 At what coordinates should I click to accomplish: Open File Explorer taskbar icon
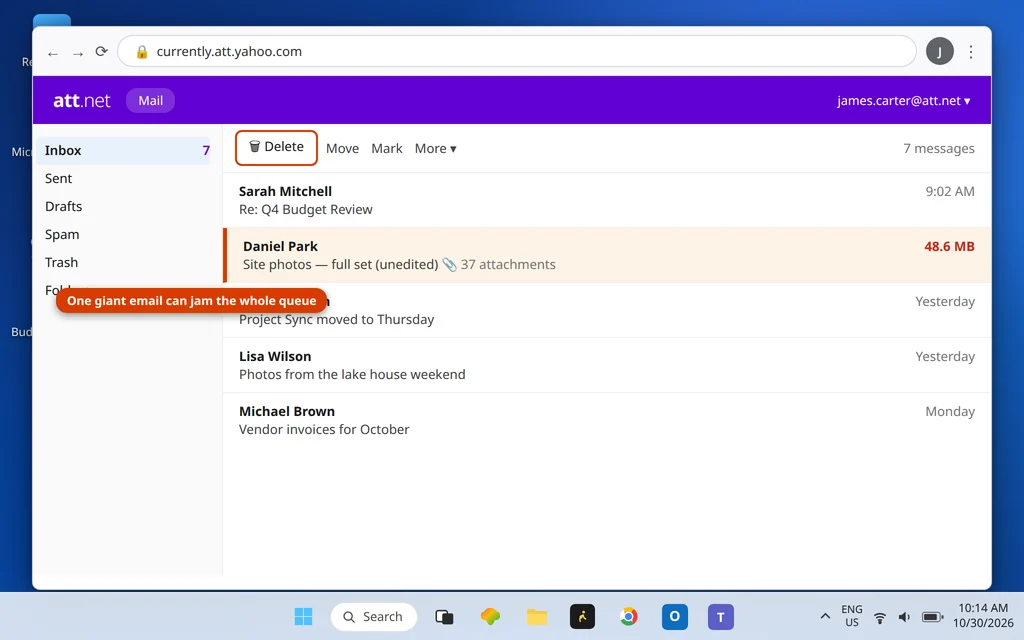point(537,616)
